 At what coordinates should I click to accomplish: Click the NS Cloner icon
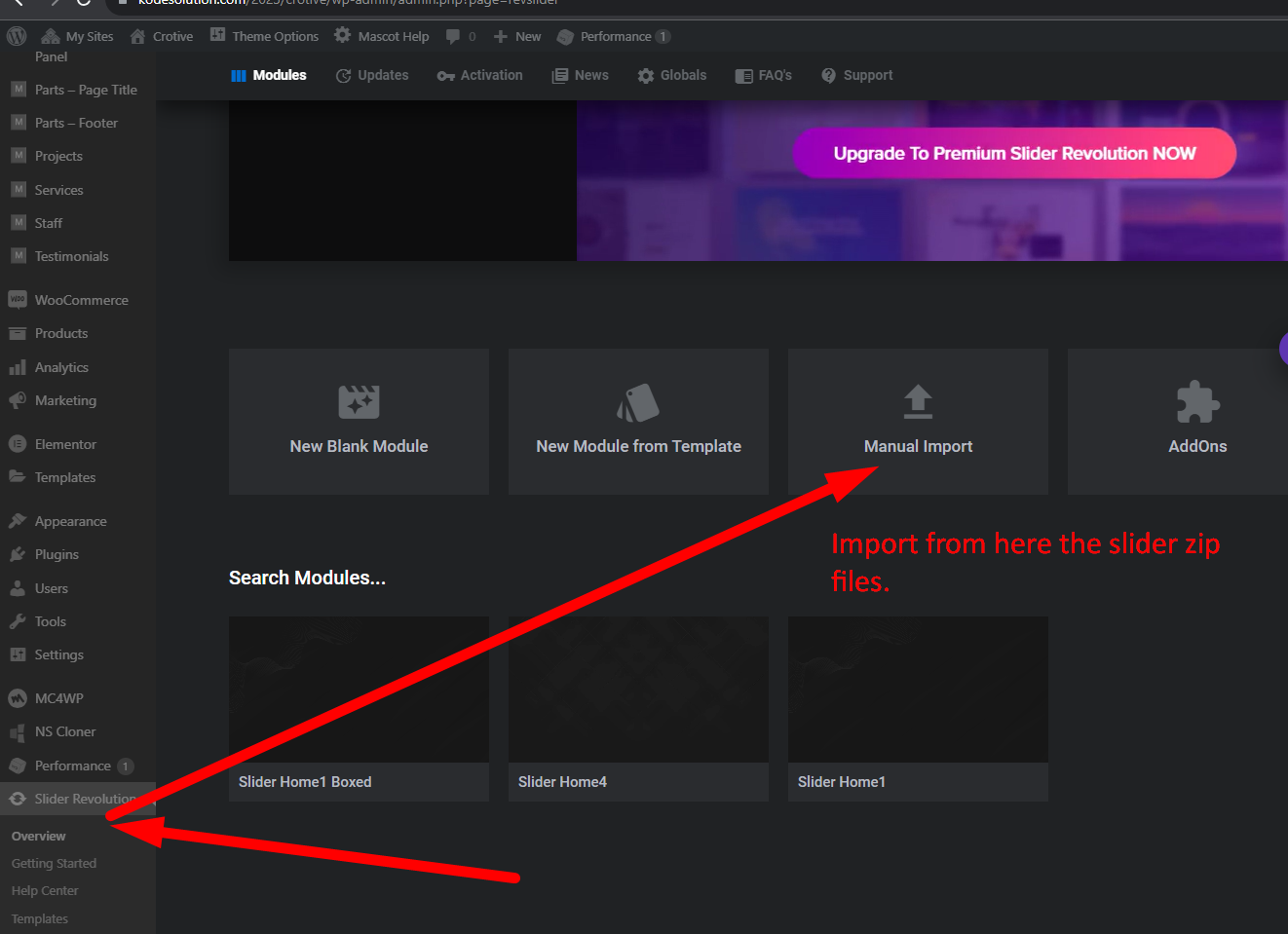(18, 731)
